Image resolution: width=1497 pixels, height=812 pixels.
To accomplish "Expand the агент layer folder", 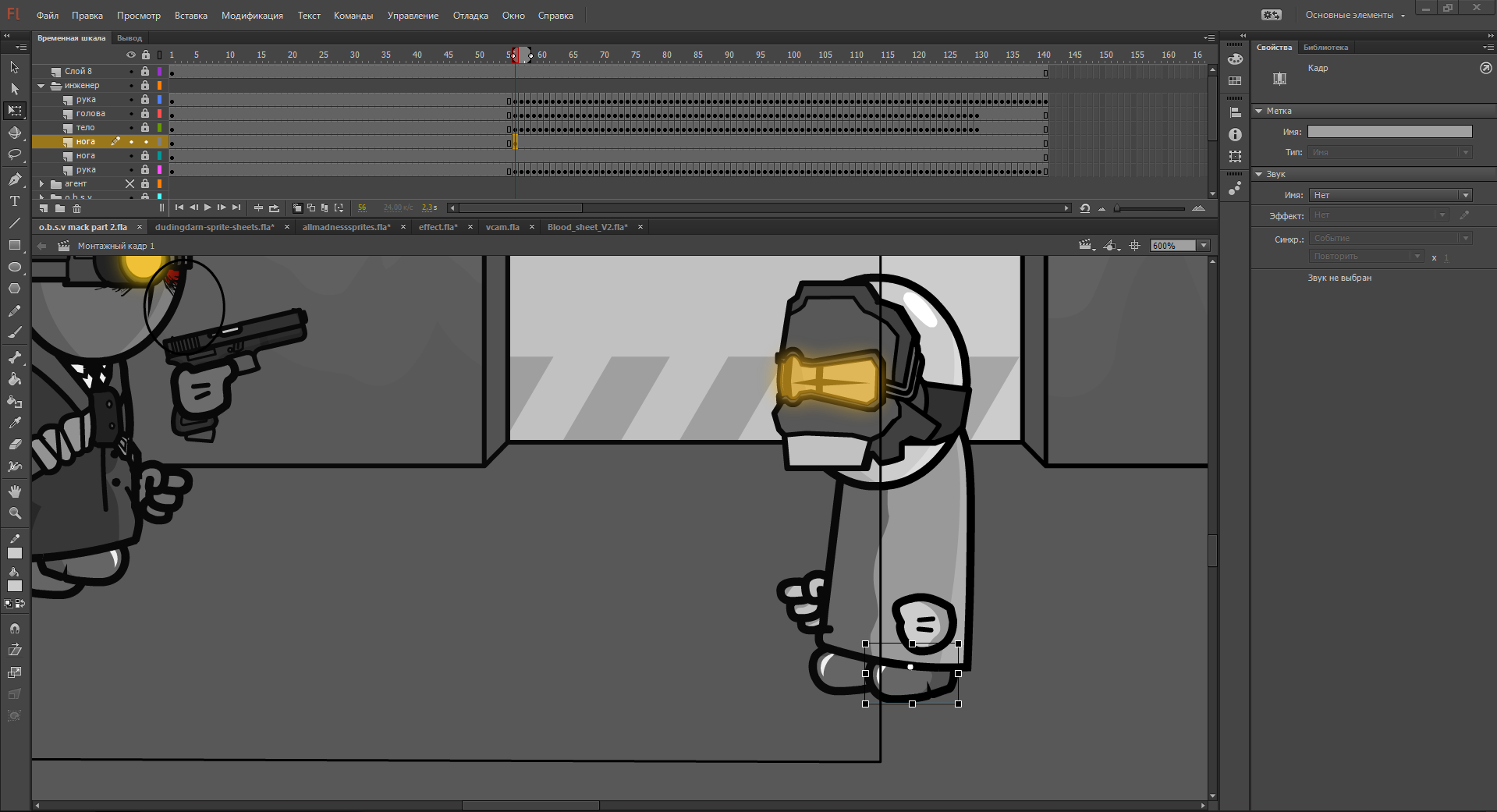I will 41,184.
